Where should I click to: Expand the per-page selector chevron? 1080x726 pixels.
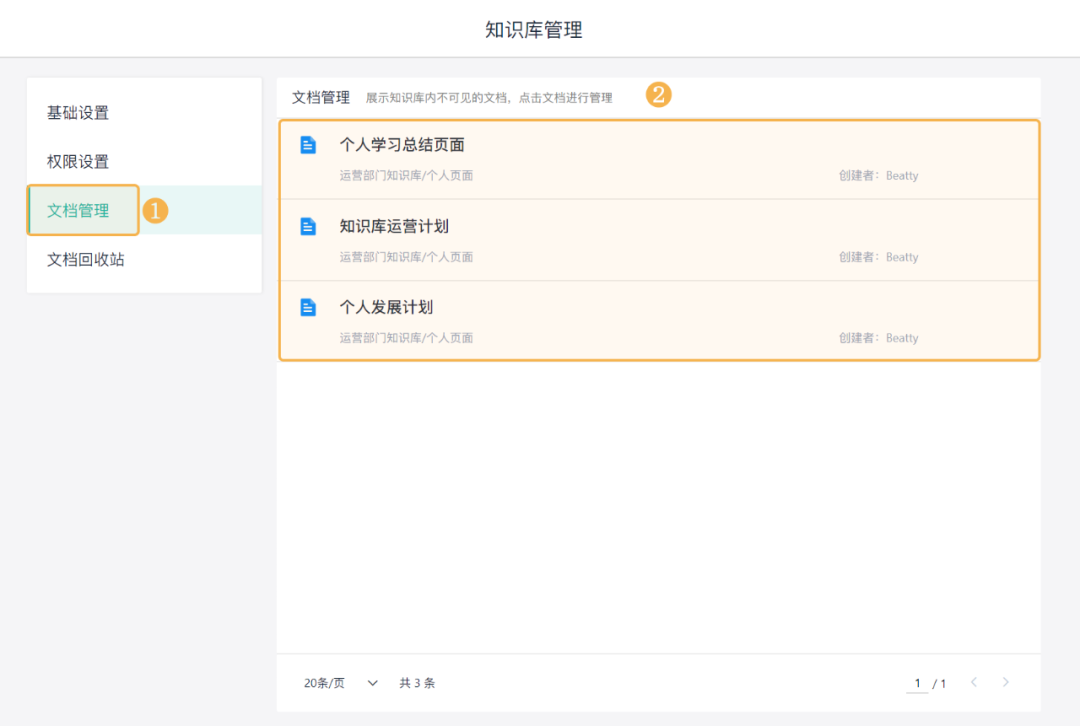372,682
